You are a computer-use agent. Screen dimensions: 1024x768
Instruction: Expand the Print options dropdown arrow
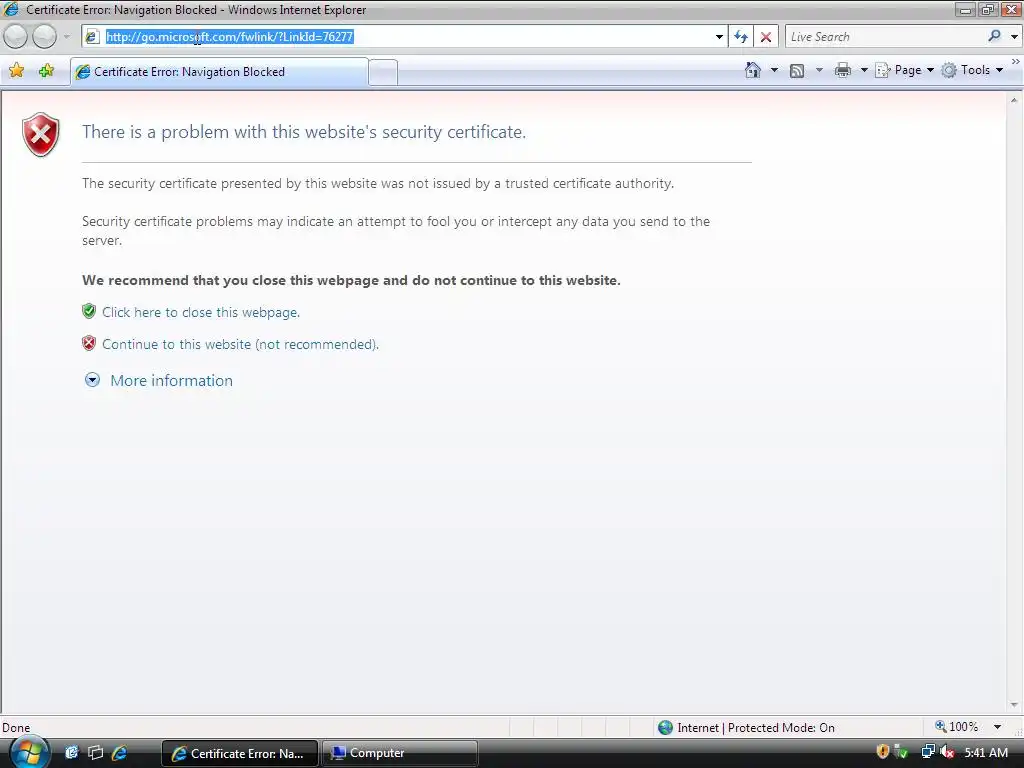click(864, 70)
